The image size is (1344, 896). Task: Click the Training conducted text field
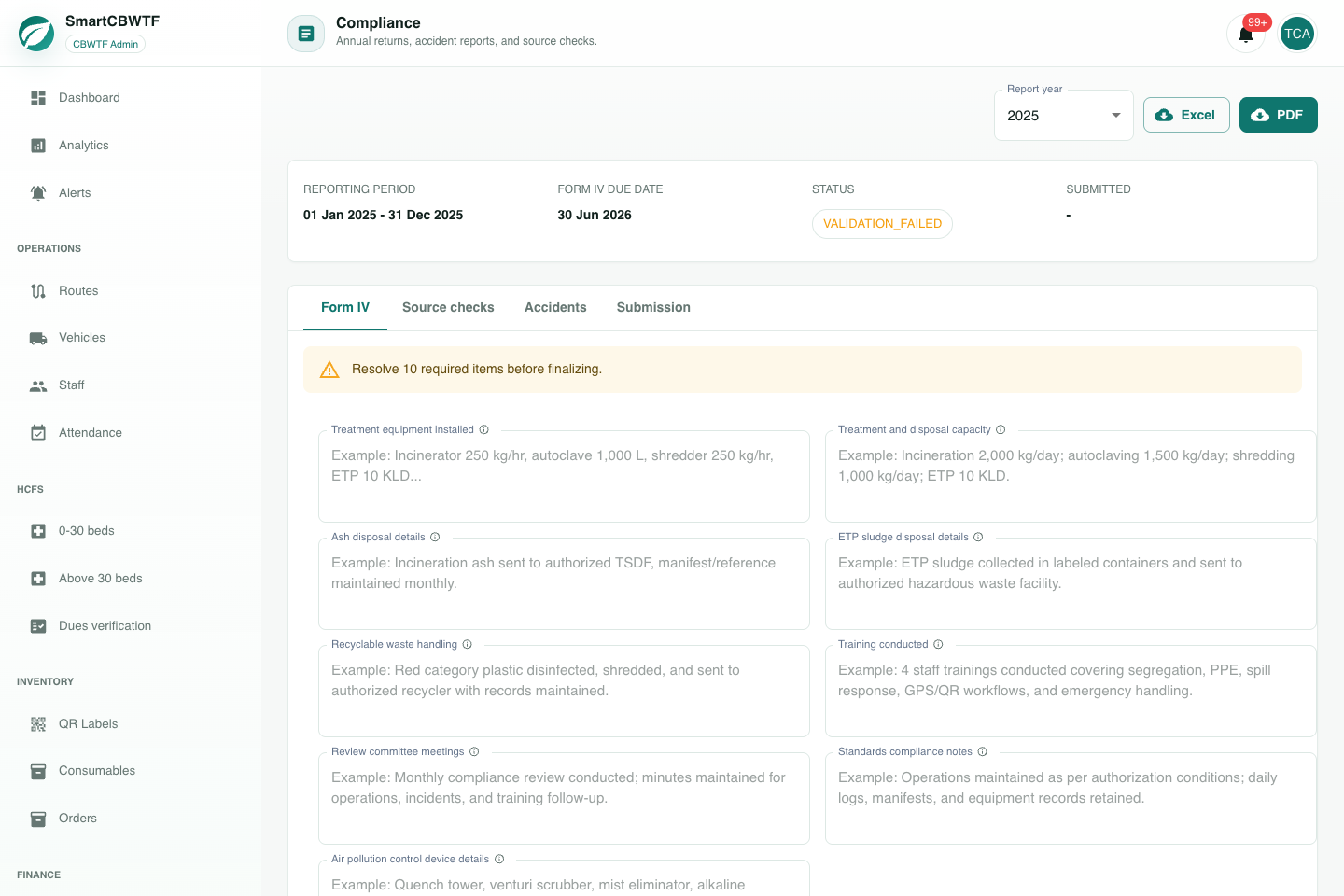[1071, 691]
